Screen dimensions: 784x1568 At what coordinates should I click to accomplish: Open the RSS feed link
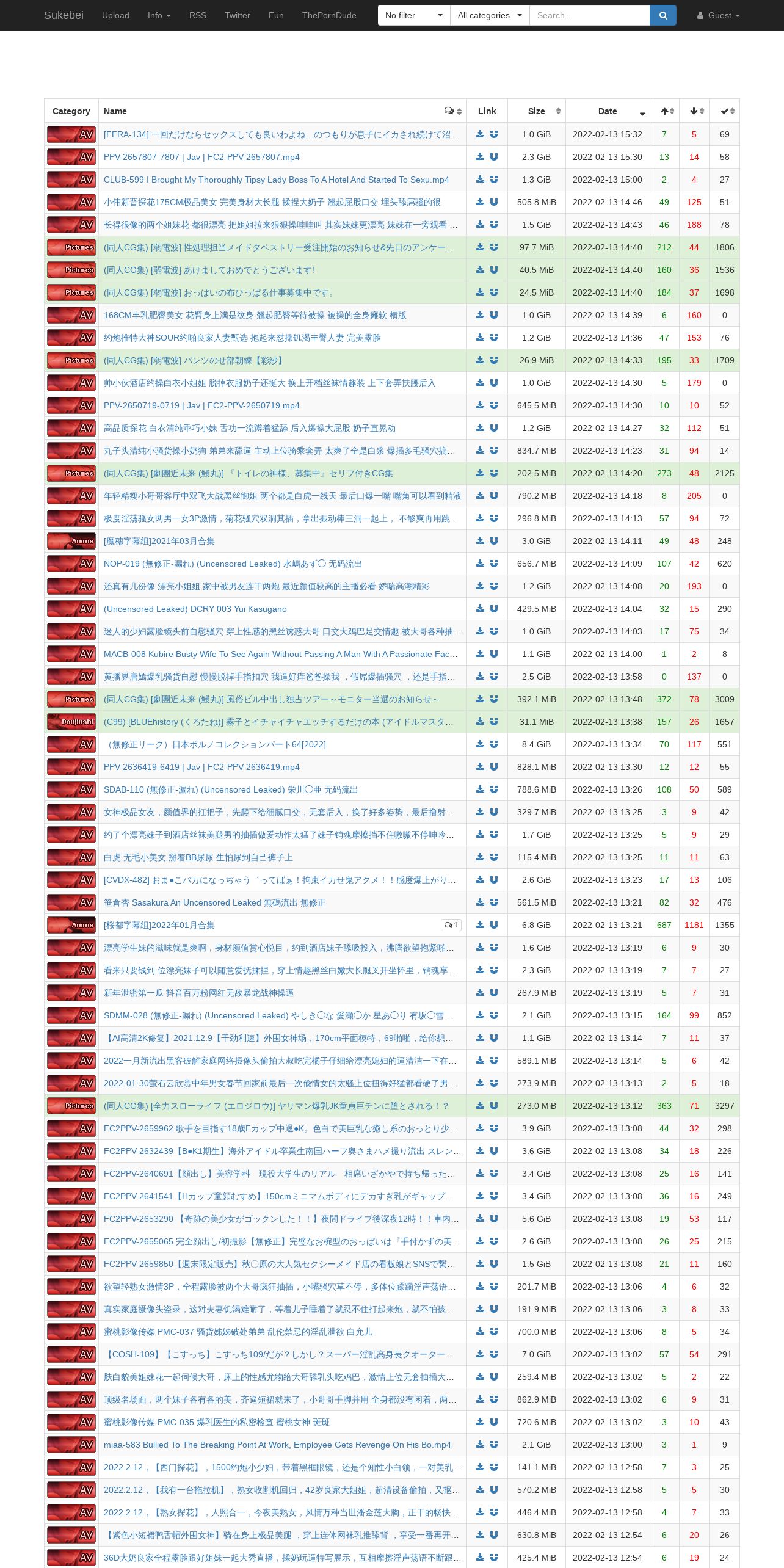(198, 15)
